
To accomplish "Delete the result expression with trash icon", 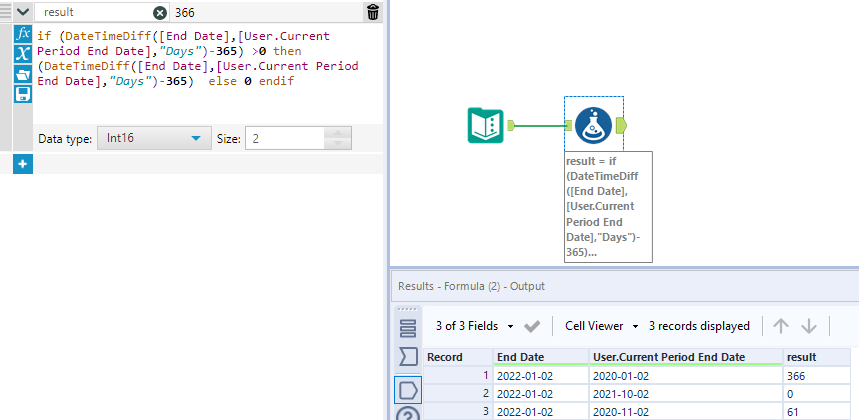I will click(x=373, y=12).
